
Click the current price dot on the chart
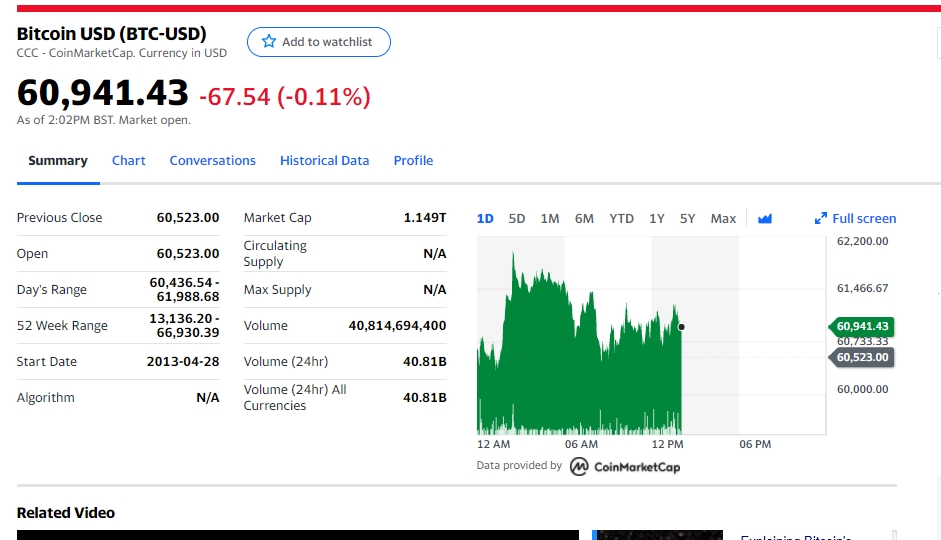click(x=681, y=327)
